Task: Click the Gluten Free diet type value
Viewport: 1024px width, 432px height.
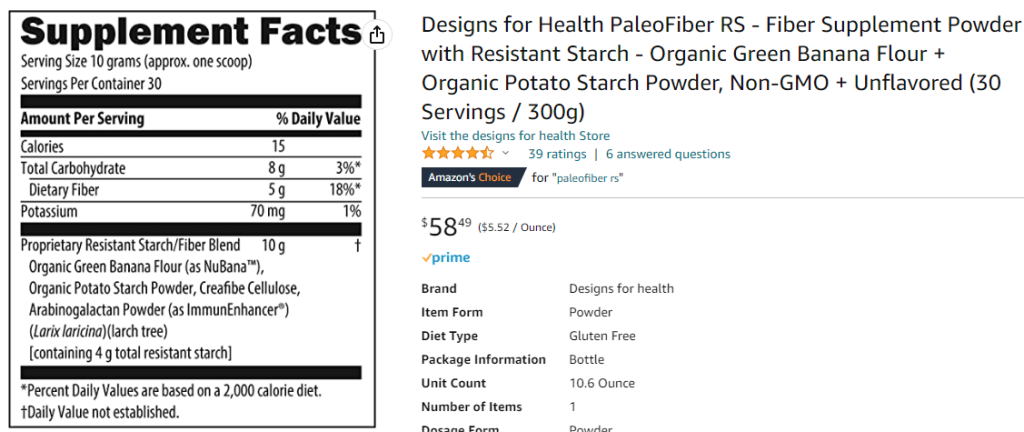Action: (602, 336)
